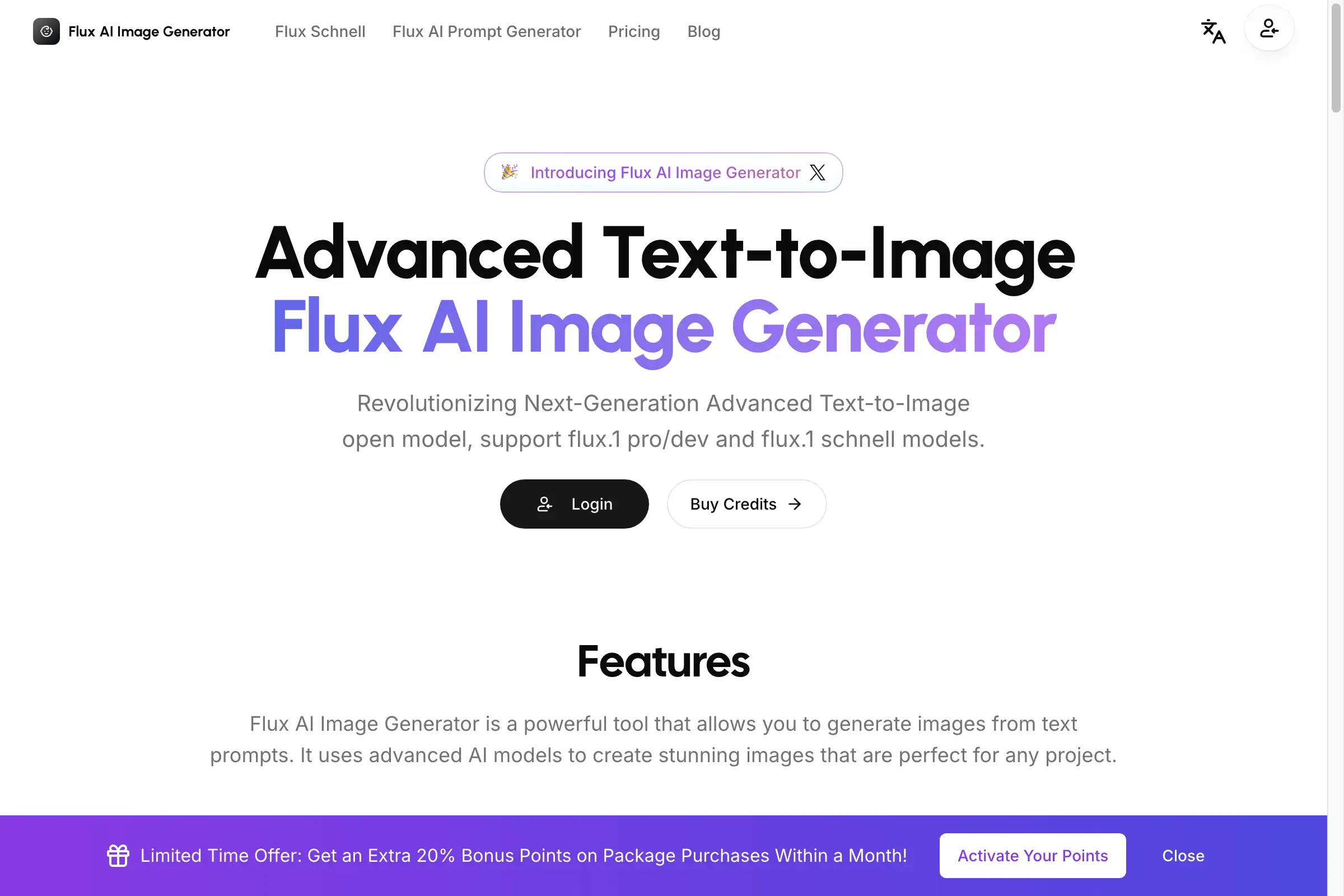Select the Flux Schnell menu item
This screenshot has width=1344, height=896.
click(320, 31)
